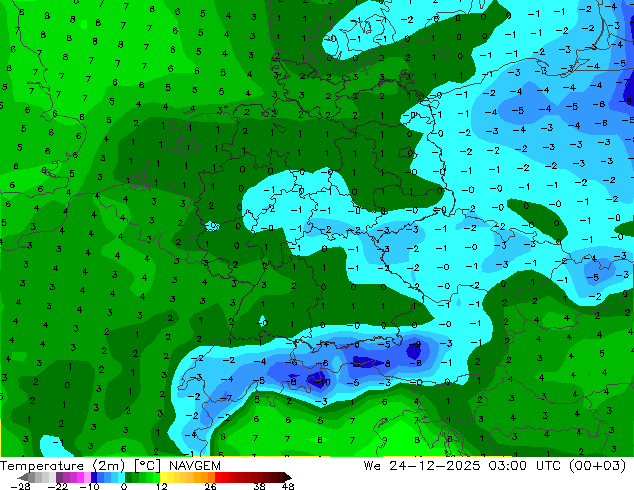Click the magenta swatch in the color legend
Screen dimensions: 634x490
click(80, 477)
